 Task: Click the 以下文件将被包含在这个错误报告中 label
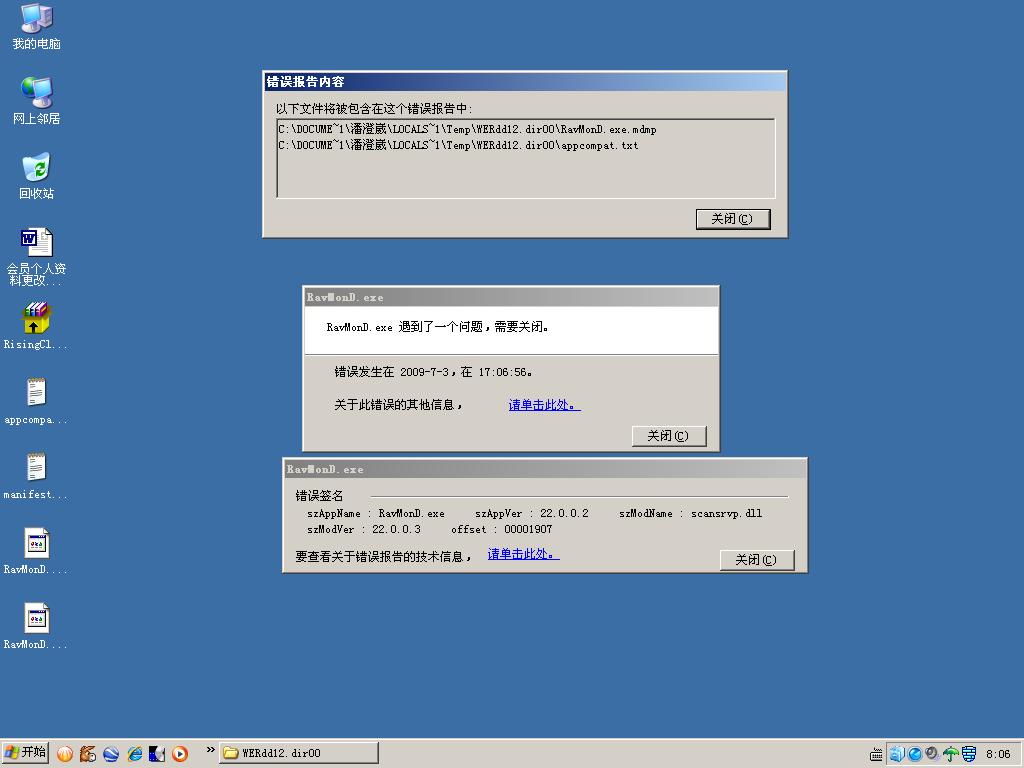click(x=374, y=108)
